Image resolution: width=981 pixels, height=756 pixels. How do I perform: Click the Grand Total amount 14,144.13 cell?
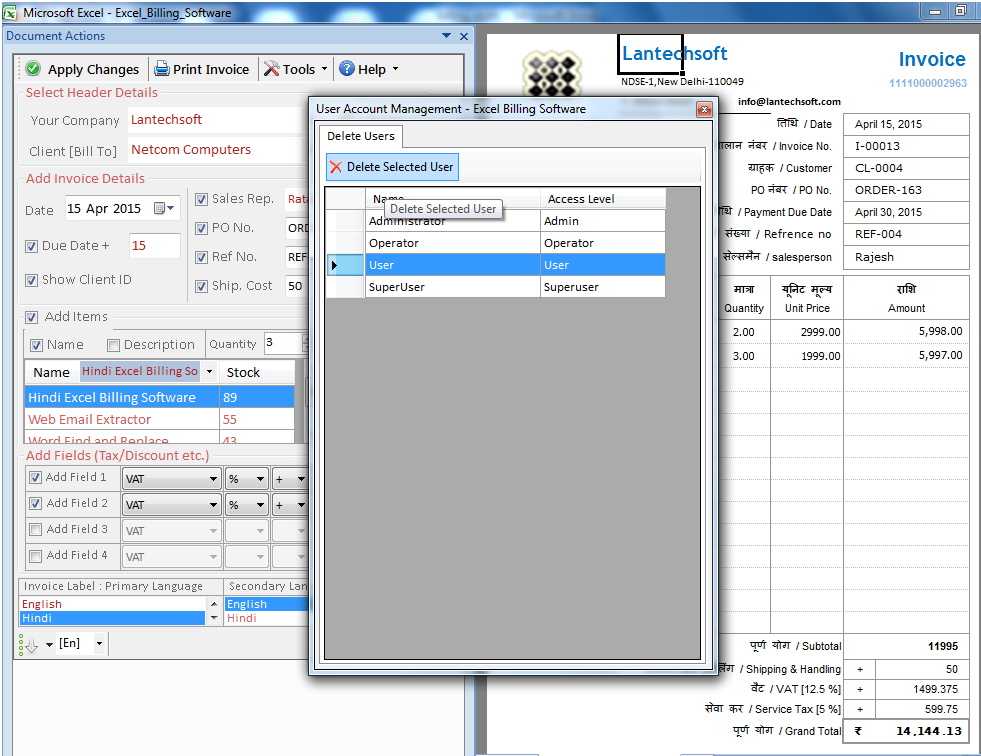[x=906, y=731]
